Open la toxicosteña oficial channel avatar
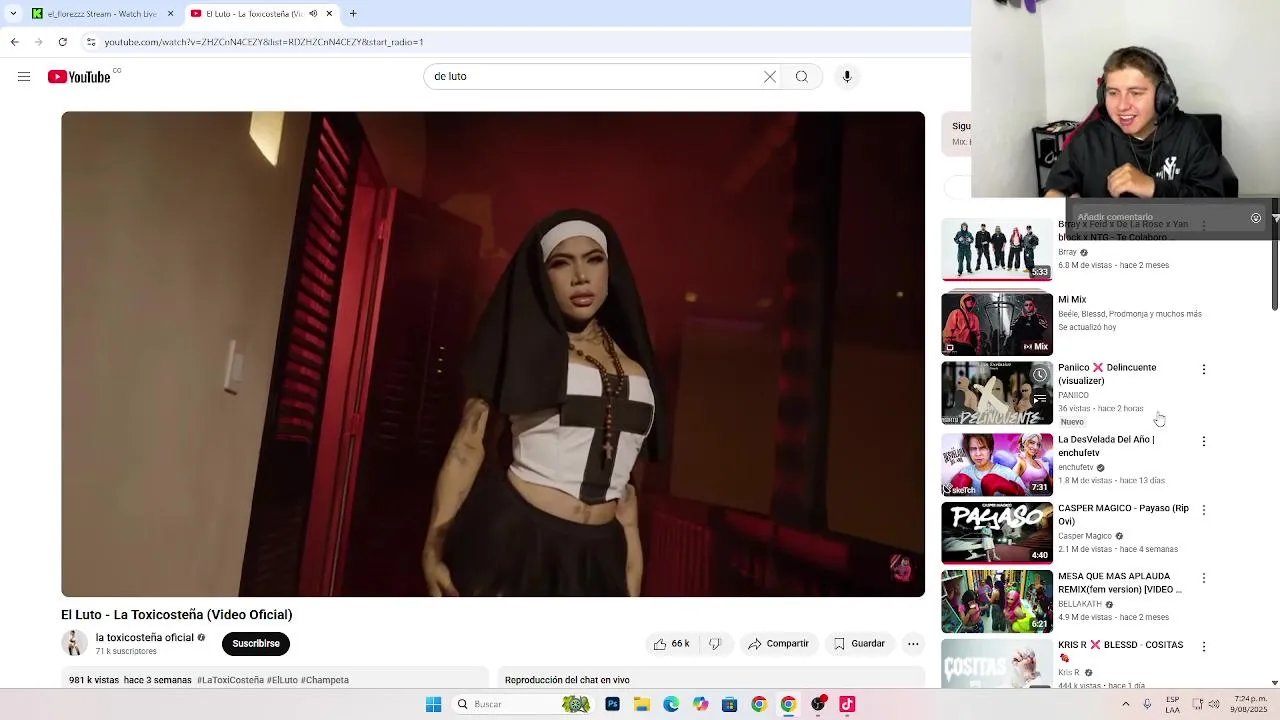Viewport: 1280px width, 720px height. point(74,643)
